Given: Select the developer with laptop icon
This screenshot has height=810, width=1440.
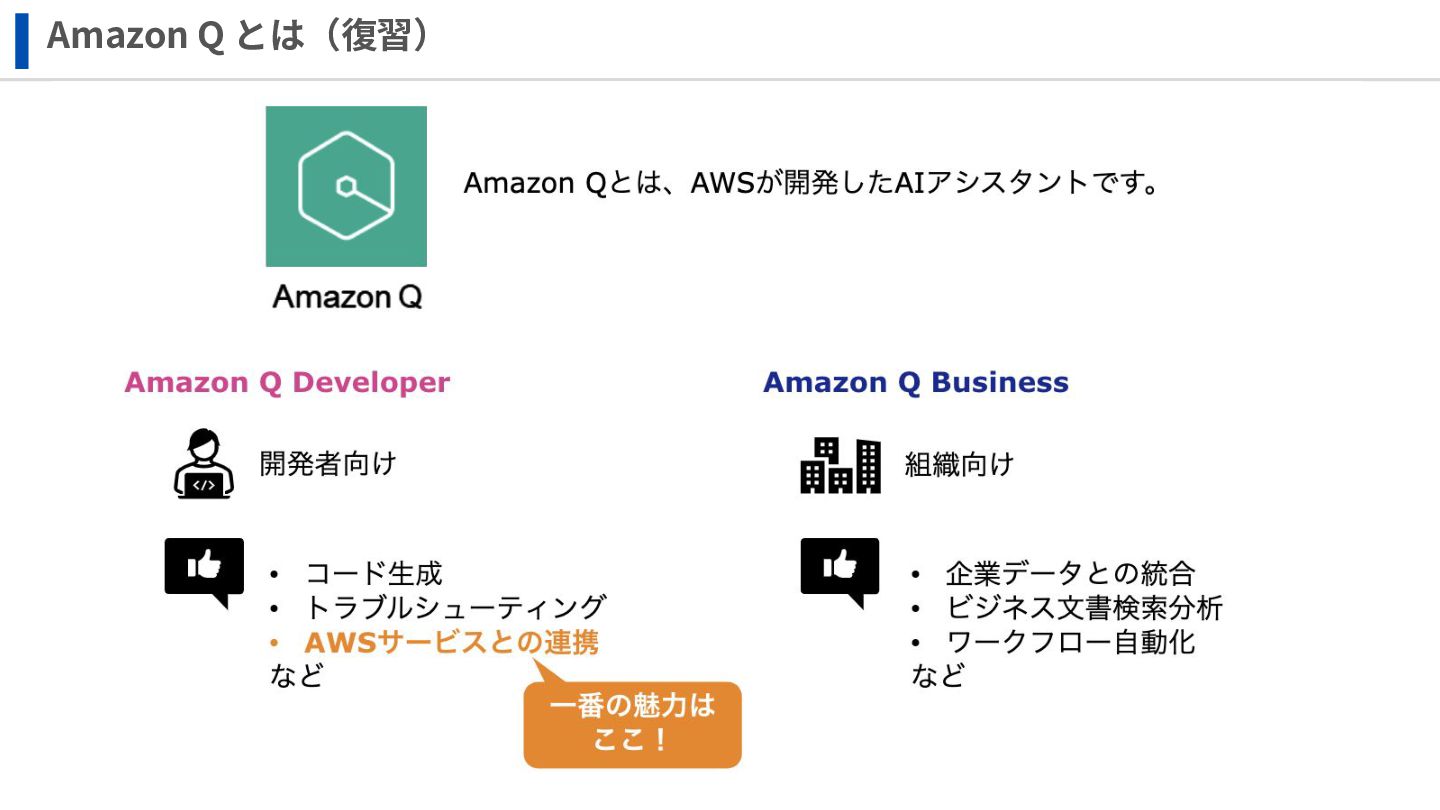Looking at the screenshot, I should 203,463.
